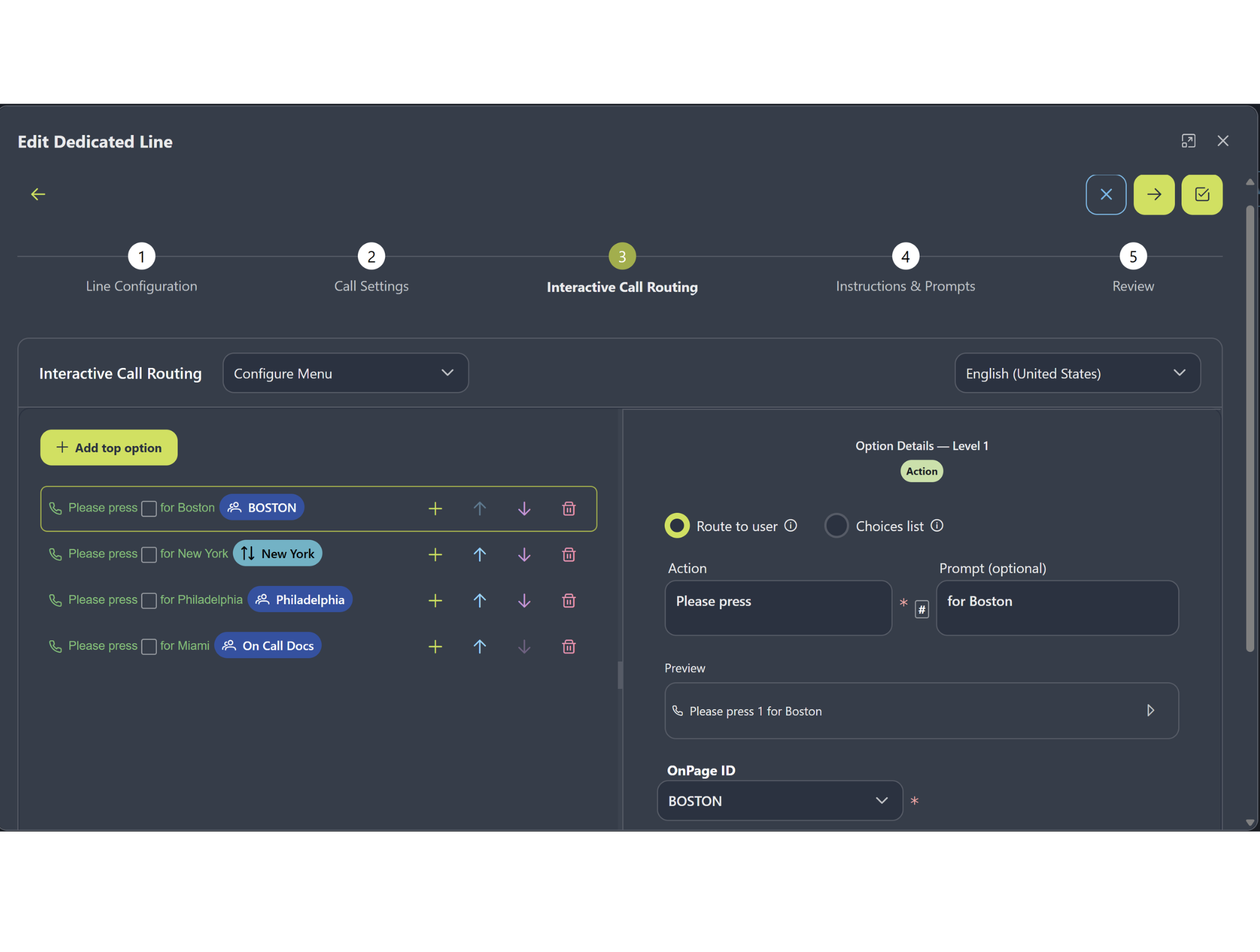Go to step 2 Call Settings
The image size is (1260, 952).
click(371, 257)
